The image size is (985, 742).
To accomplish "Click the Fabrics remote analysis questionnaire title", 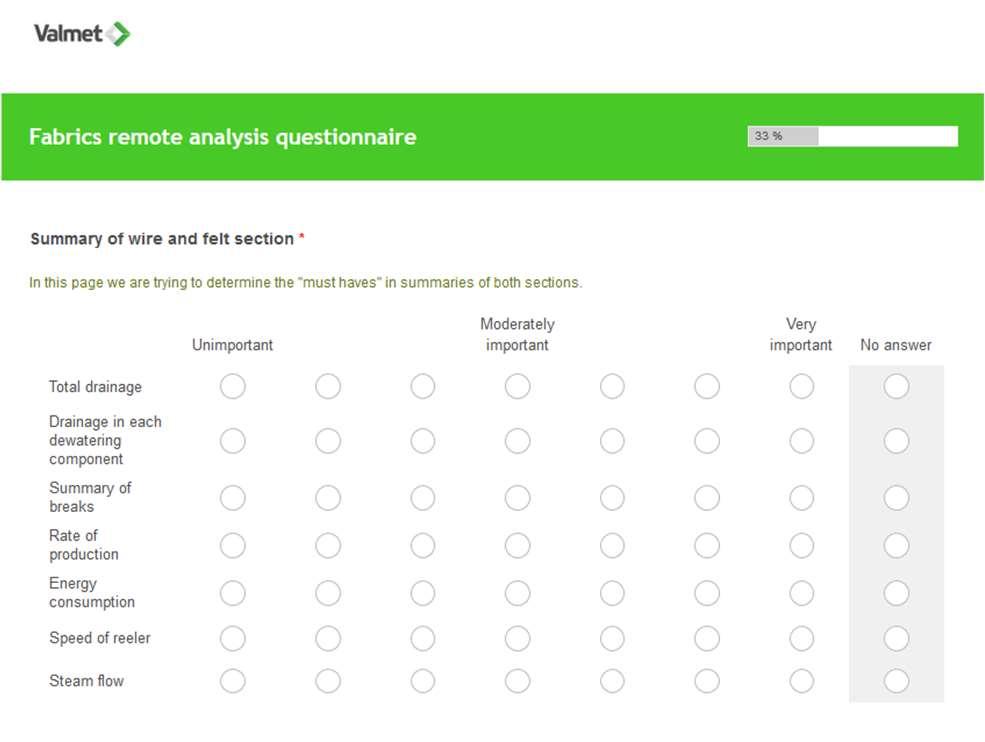I will click(x=222, y=137).
